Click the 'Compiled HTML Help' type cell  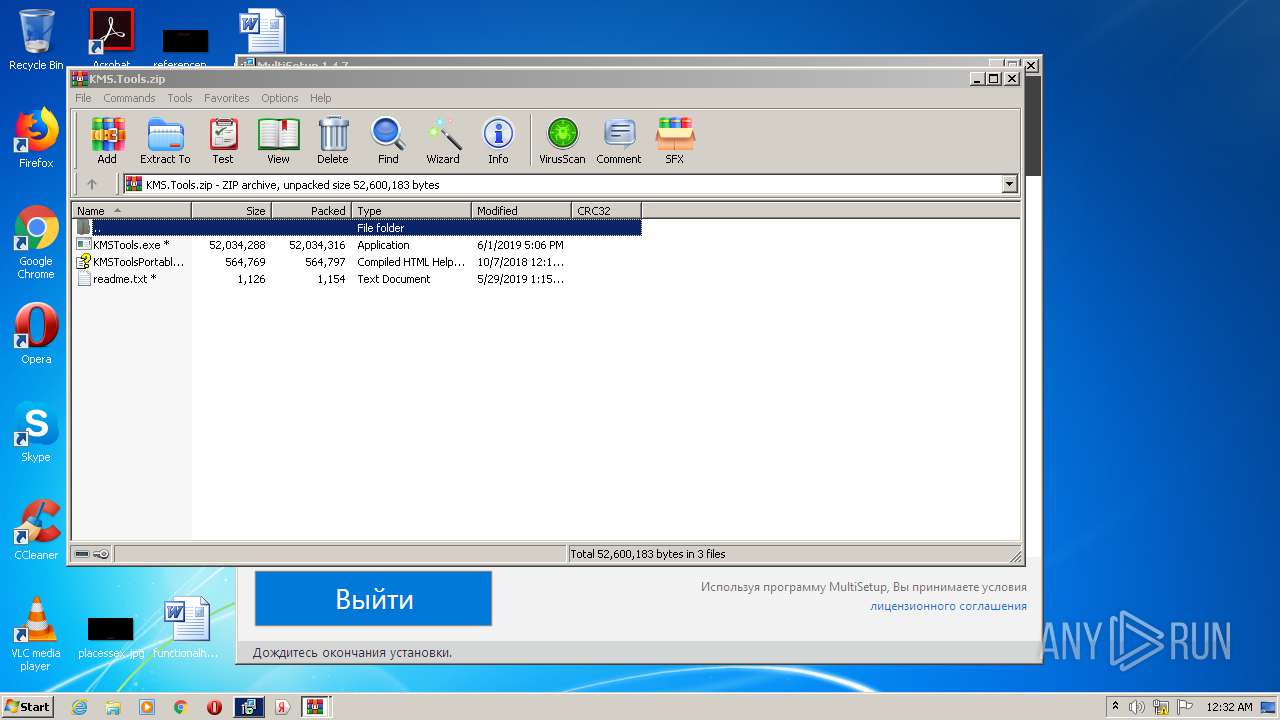[411, 262]
